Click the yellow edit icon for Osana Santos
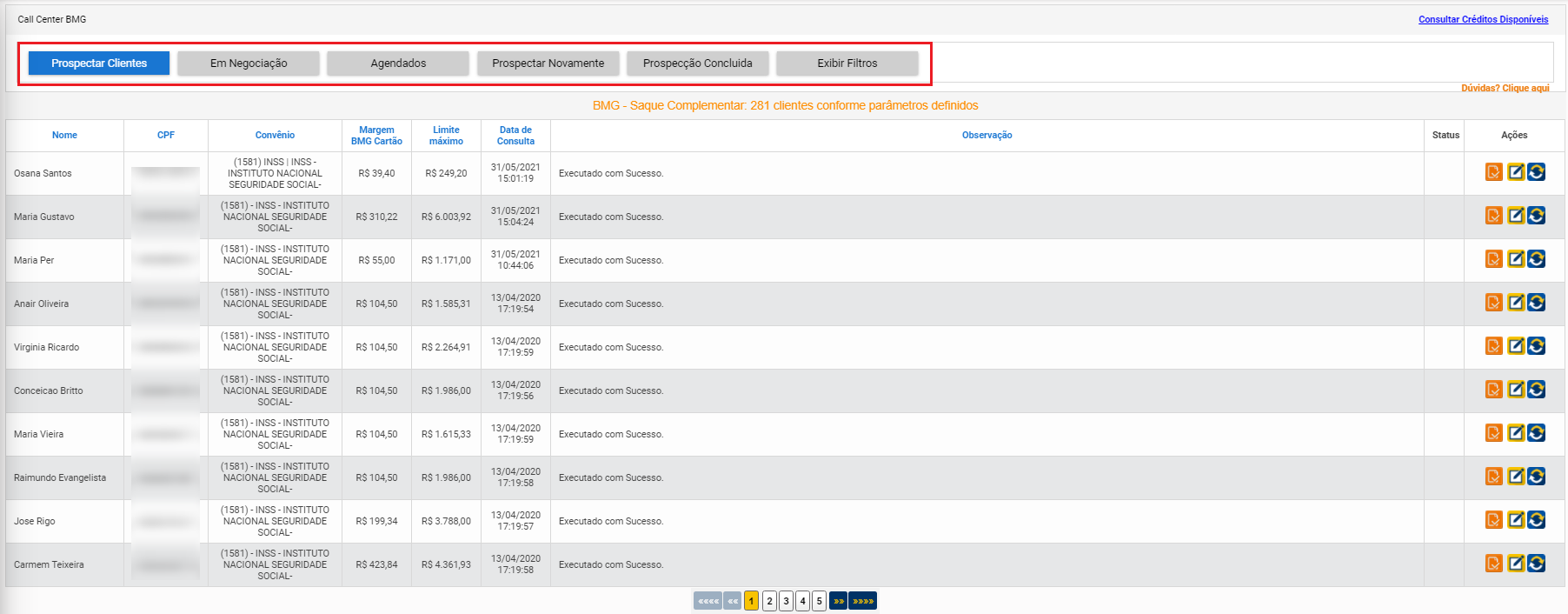The width and height of the screenshot is (1568, 614). tap(1515, 172)
